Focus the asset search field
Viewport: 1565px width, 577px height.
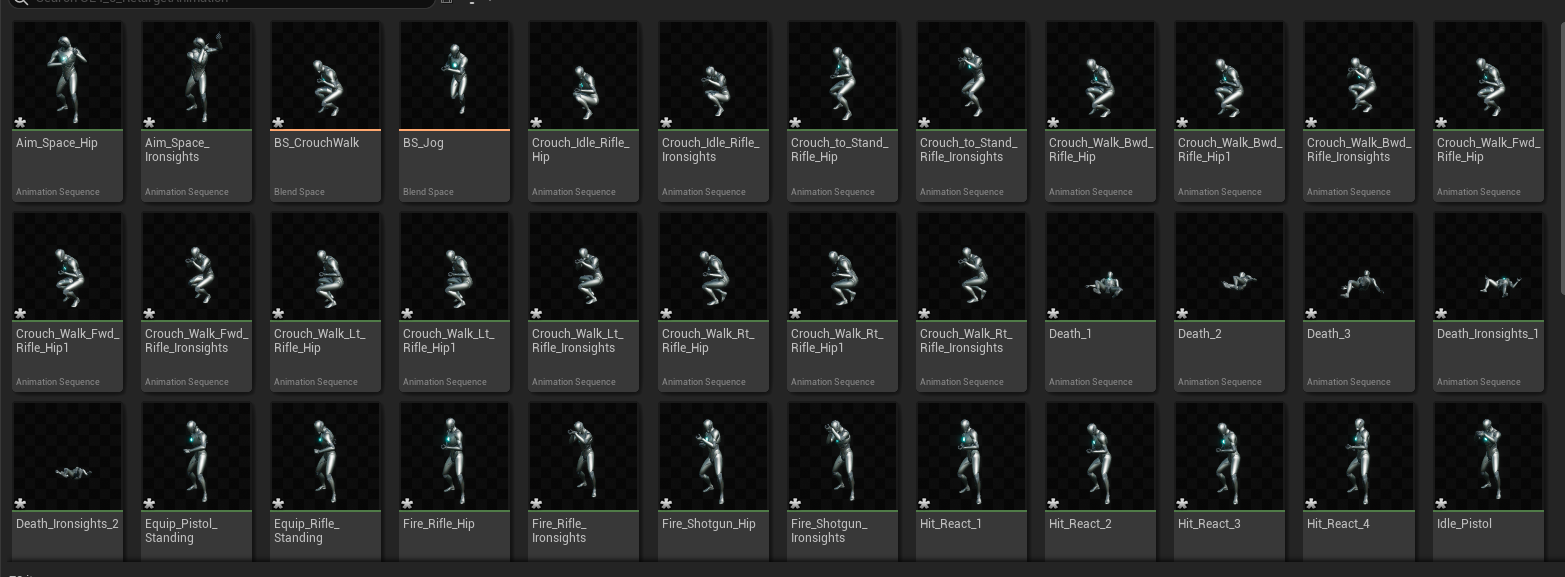222,2
